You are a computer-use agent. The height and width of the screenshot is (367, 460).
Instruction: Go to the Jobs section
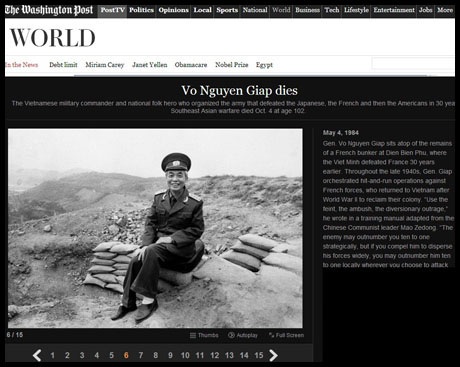tap(425, 10)
